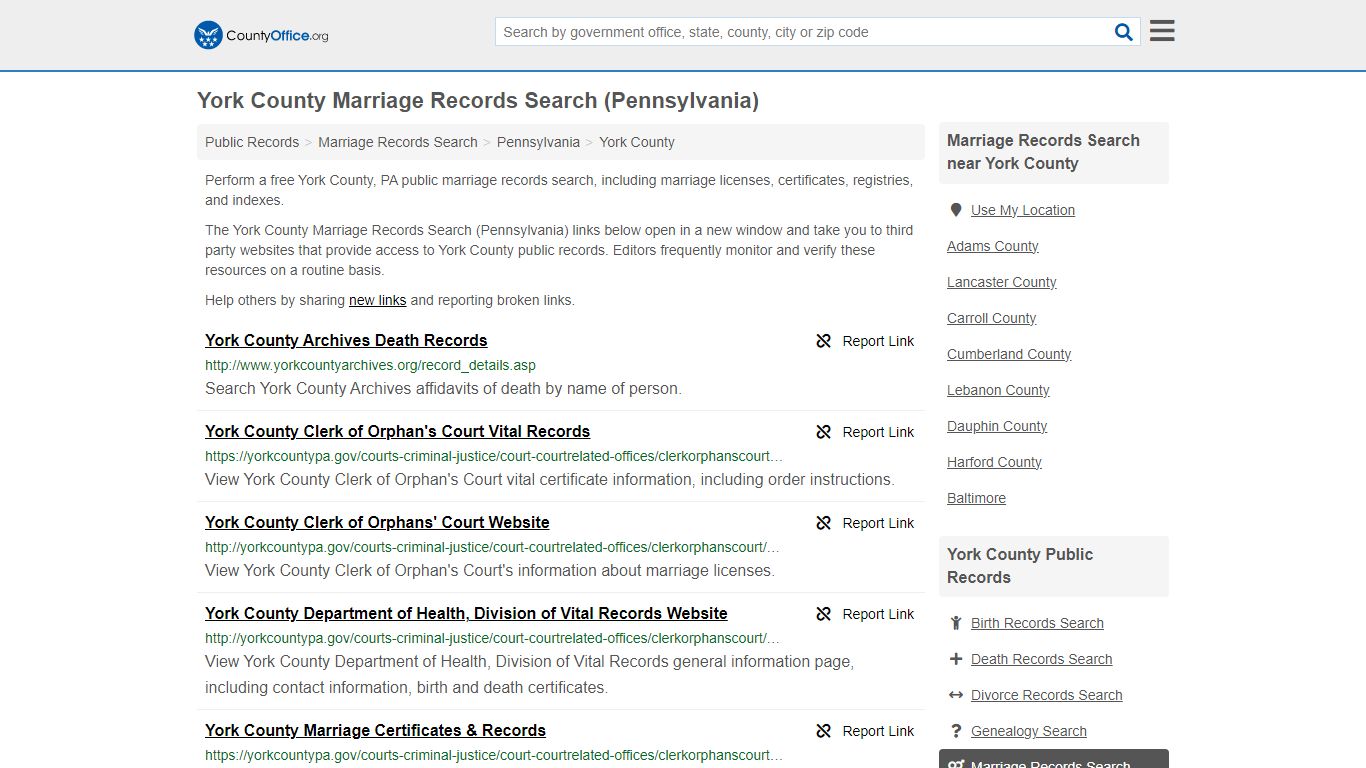The image size is (1366, 768).
Task: Click Use My Location link
Action: 1023,210
